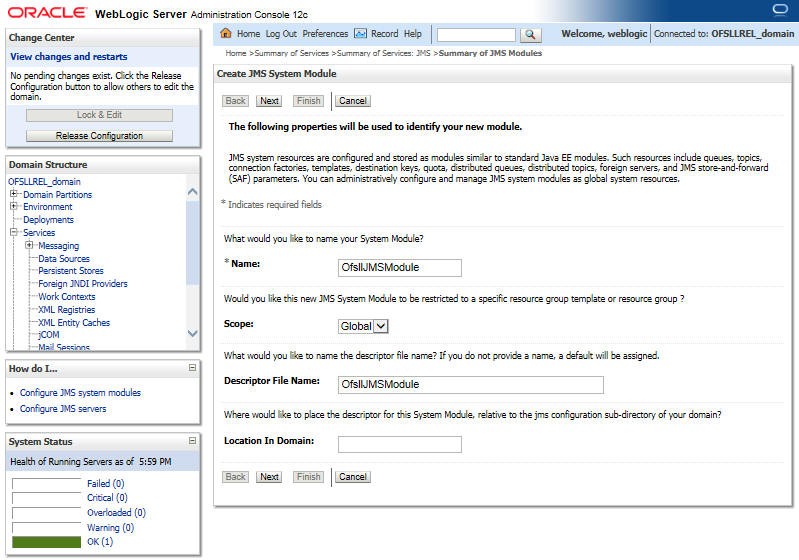This screenshot has width=799, height=560.
Task: Click the bottom Cancel button
Action: (x=353, y=477)
